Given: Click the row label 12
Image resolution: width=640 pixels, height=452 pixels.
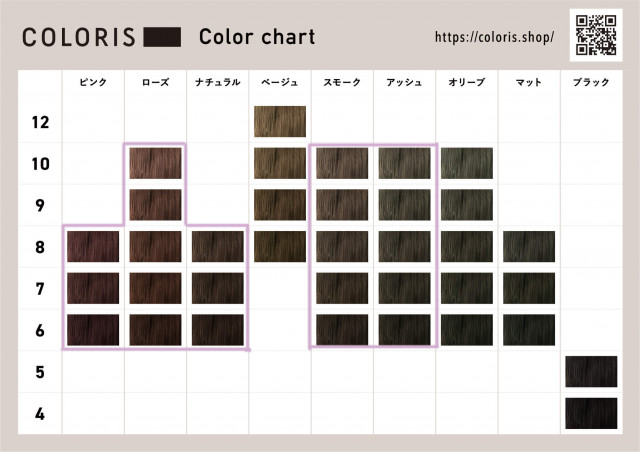Looking at the screenshot, I should point(40,122).
